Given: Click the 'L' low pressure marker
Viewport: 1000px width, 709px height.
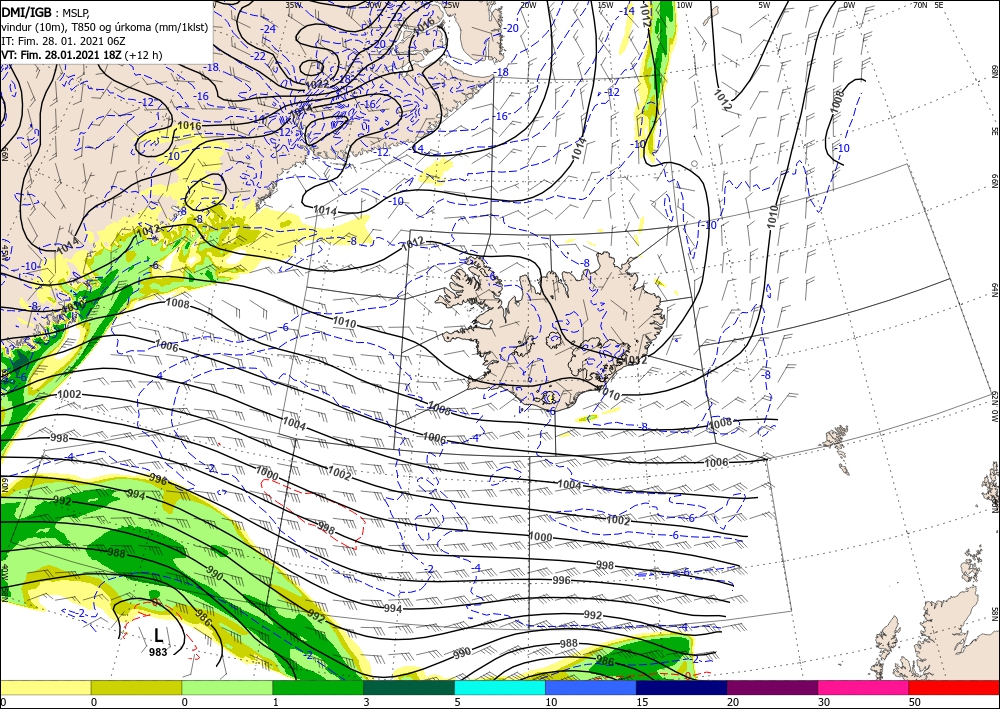Looking at the screenshot, I should [158, 634].
